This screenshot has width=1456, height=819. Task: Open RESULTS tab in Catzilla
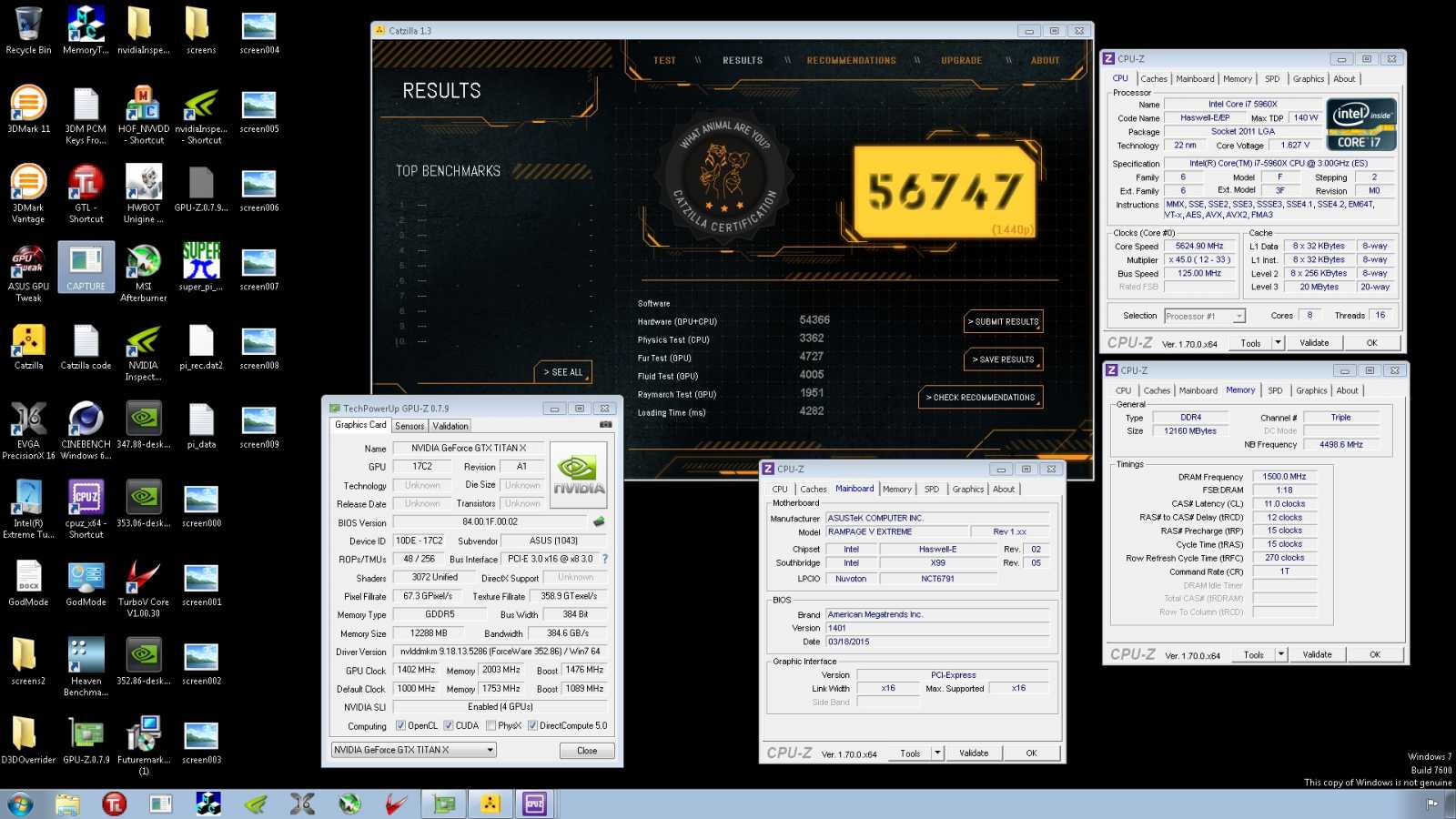743,61
